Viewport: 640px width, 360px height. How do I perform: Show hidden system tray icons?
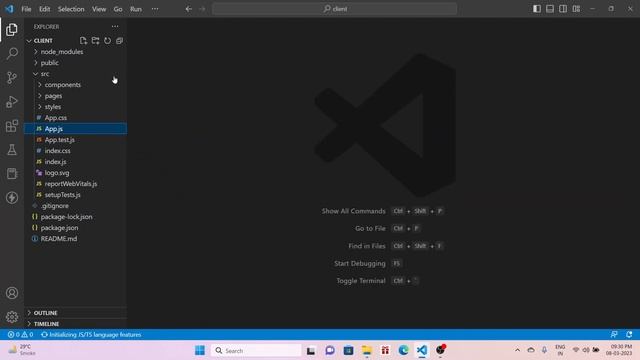517,350
